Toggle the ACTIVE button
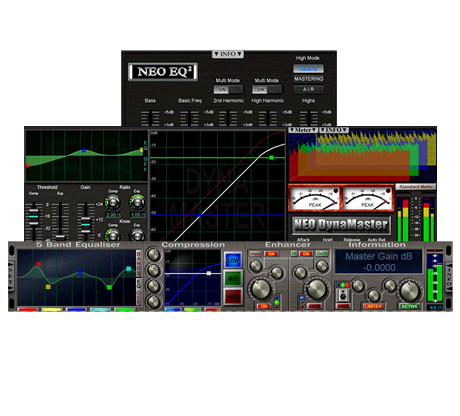 [409, 306]
